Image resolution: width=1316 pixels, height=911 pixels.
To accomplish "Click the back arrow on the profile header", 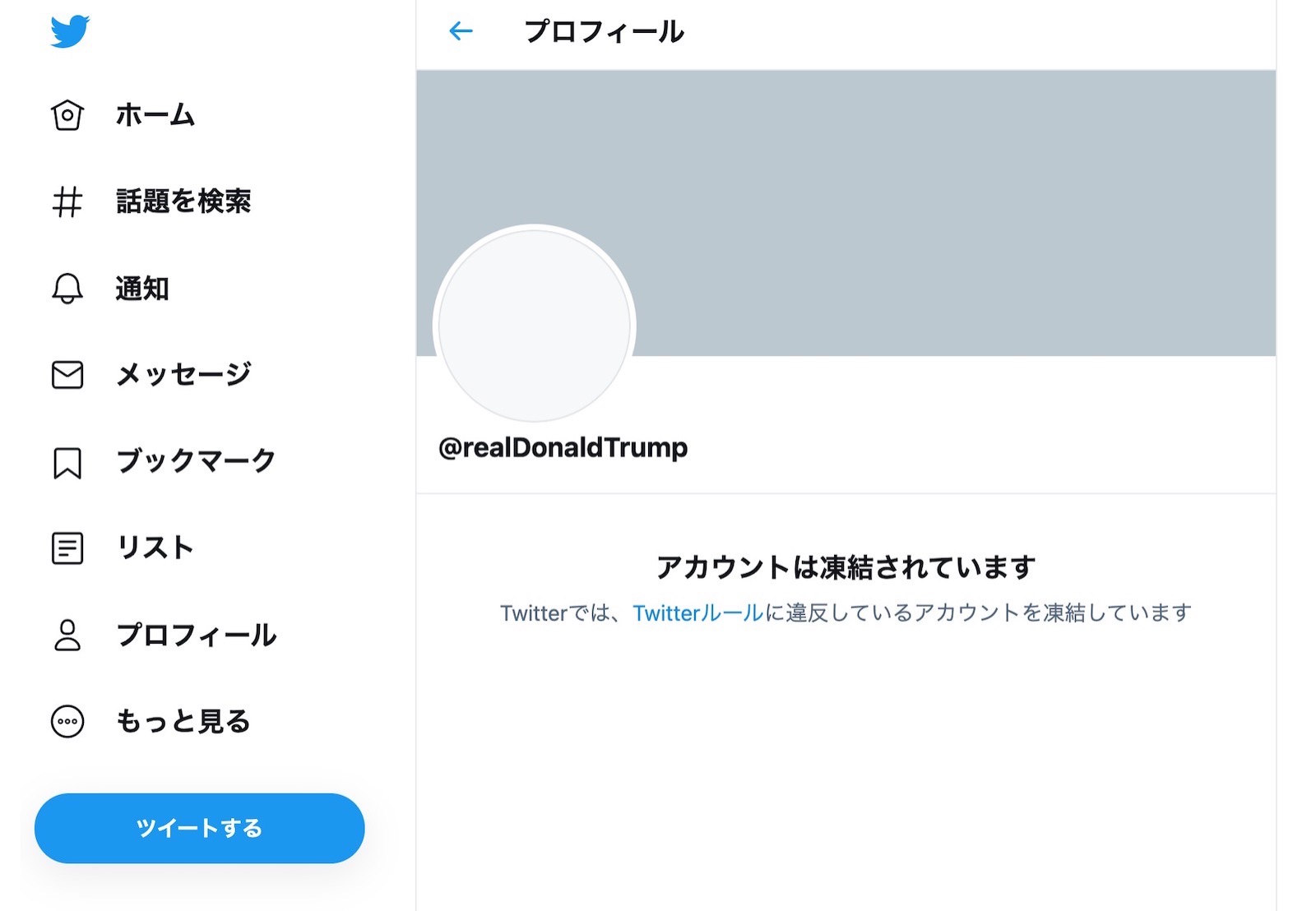I will point(461,31).
